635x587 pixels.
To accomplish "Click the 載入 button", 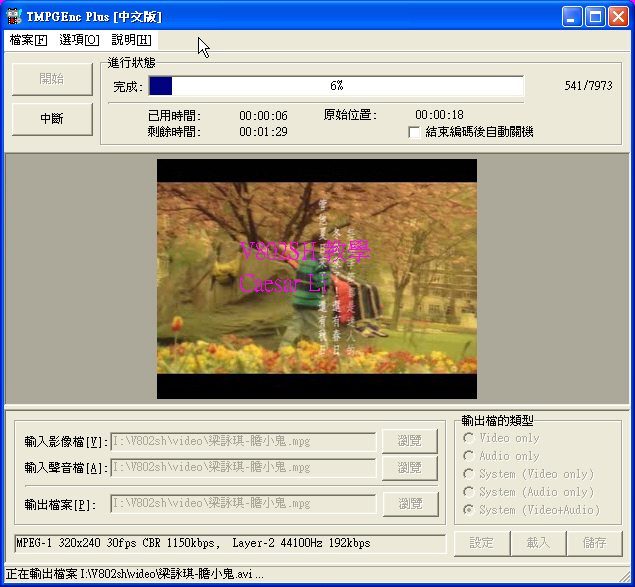I will (538, 543).
